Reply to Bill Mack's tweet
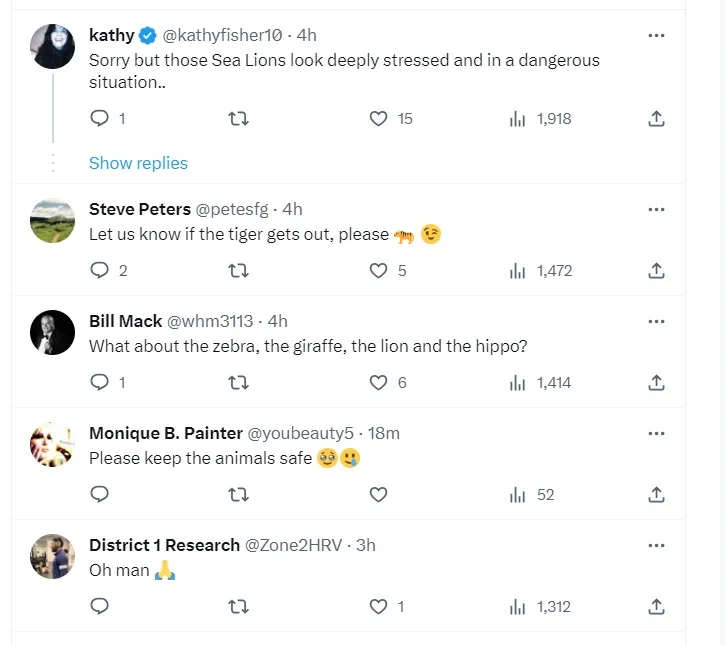 coord(100,382)
